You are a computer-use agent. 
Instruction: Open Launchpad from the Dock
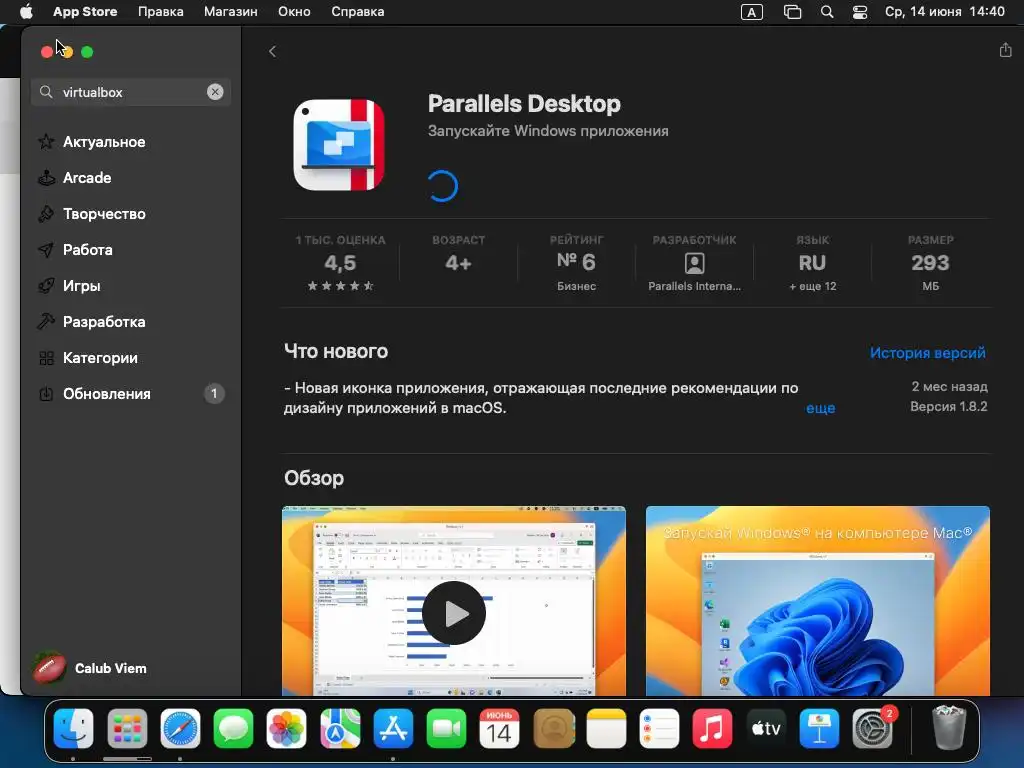pyautogui.click(x=127, y=728)
